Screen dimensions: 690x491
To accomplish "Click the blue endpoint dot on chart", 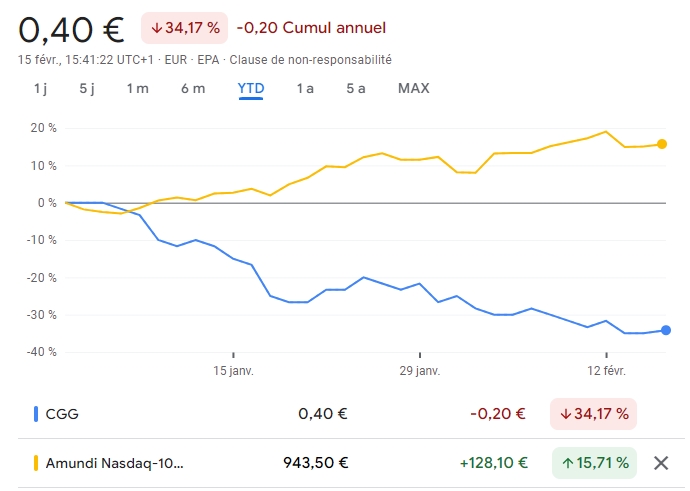I will [x=666, y=330].
